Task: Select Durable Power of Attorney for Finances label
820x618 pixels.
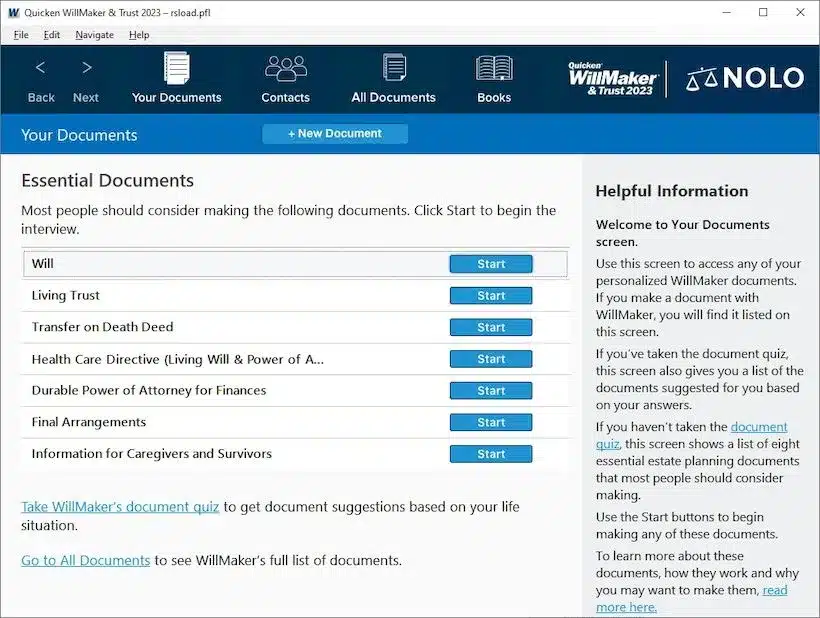Action: [x=149, y=391]
